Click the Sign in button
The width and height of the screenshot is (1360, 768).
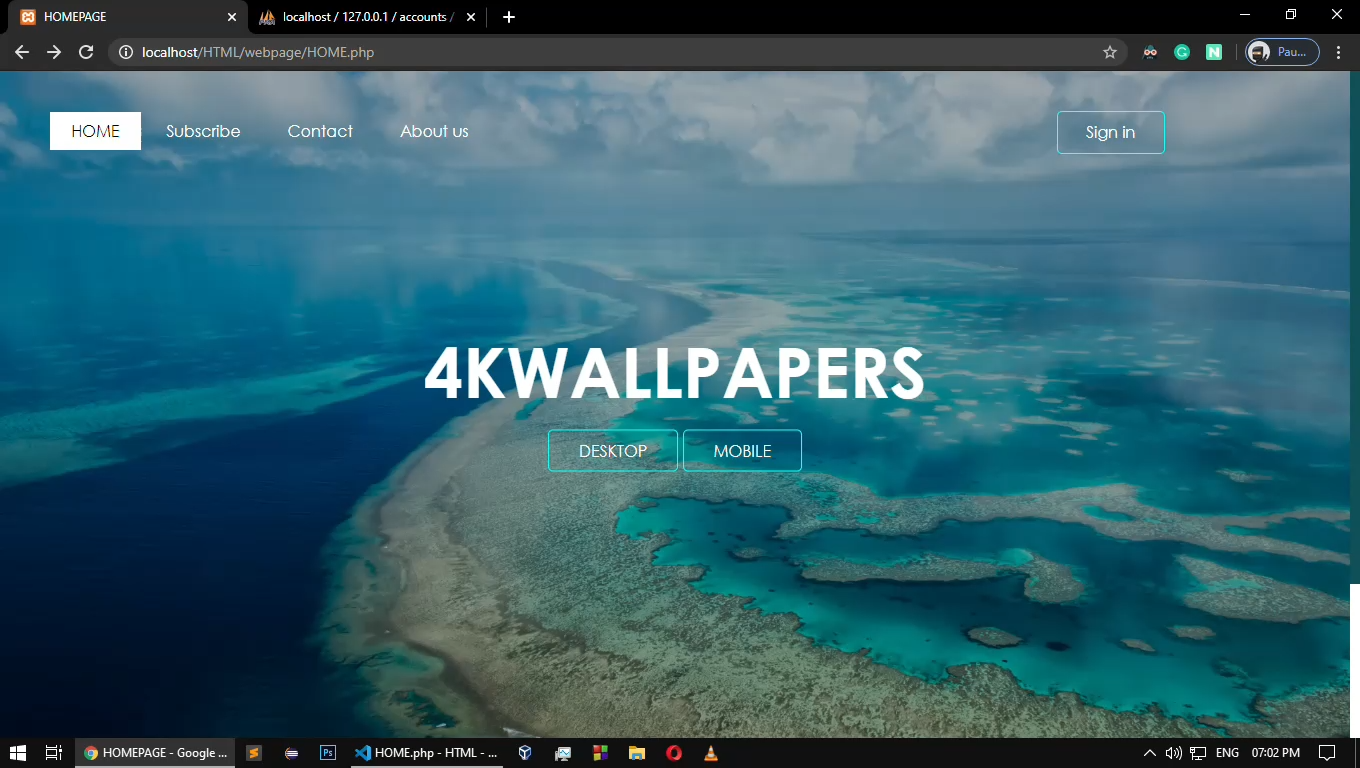point(1110,132)
